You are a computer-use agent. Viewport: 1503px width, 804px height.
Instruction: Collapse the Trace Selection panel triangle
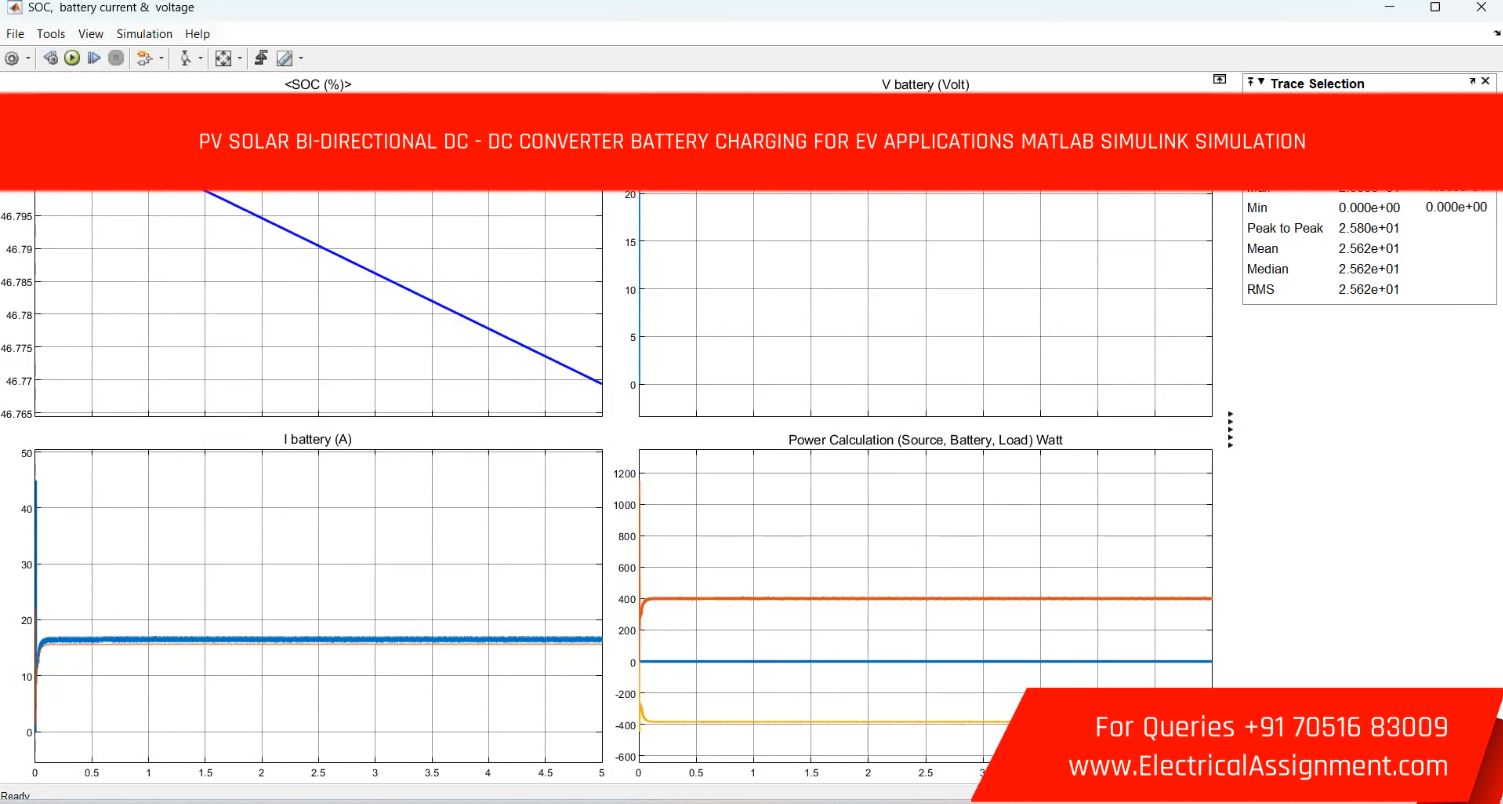[x=1261, y=83]
